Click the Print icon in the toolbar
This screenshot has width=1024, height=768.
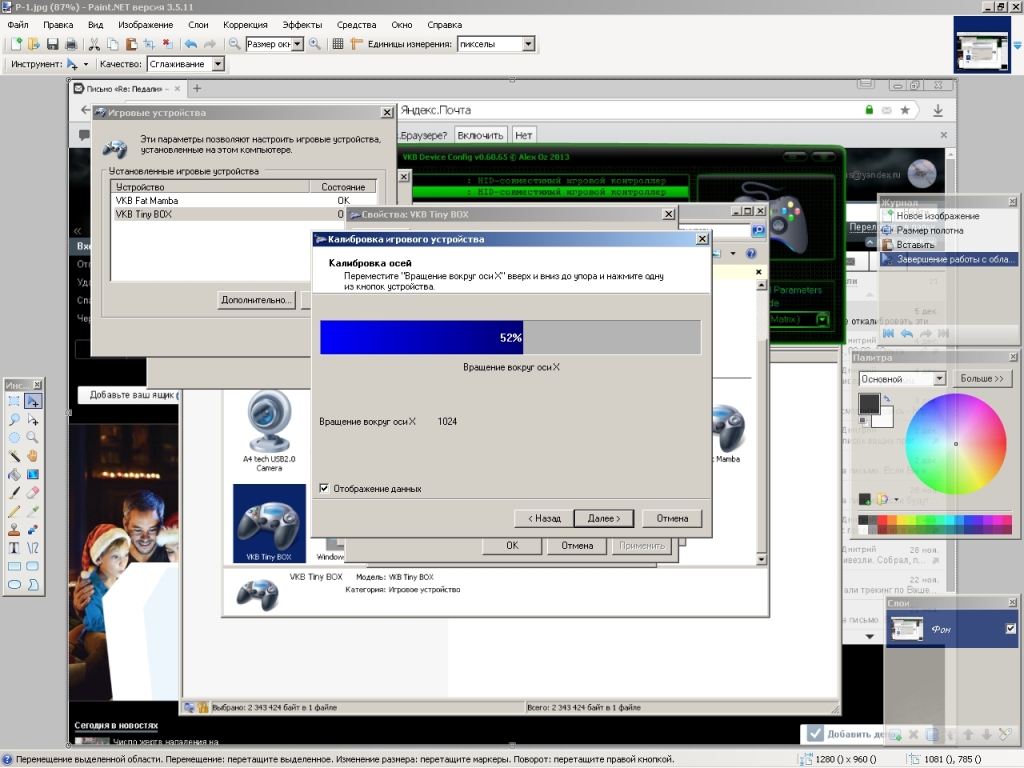71,44
